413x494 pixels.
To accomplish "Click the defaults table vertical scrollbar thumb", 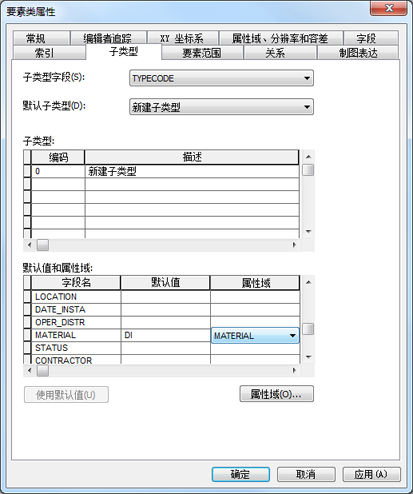I will click(x=308, y=329).
